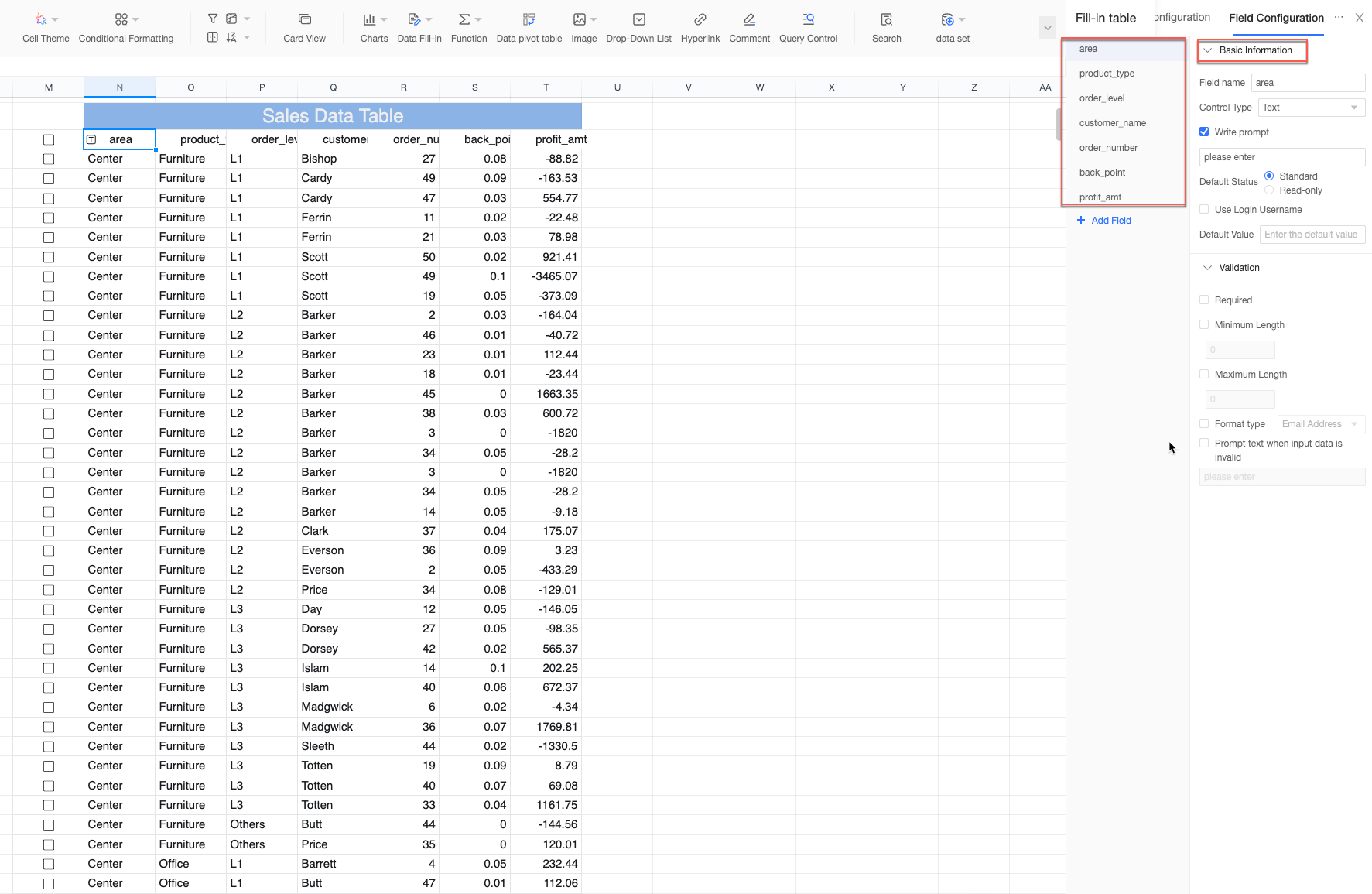Image resolution: width=1372 pixels, height=894 pixels.
Task: Switch to Card View
Action: tap(304, 27)
